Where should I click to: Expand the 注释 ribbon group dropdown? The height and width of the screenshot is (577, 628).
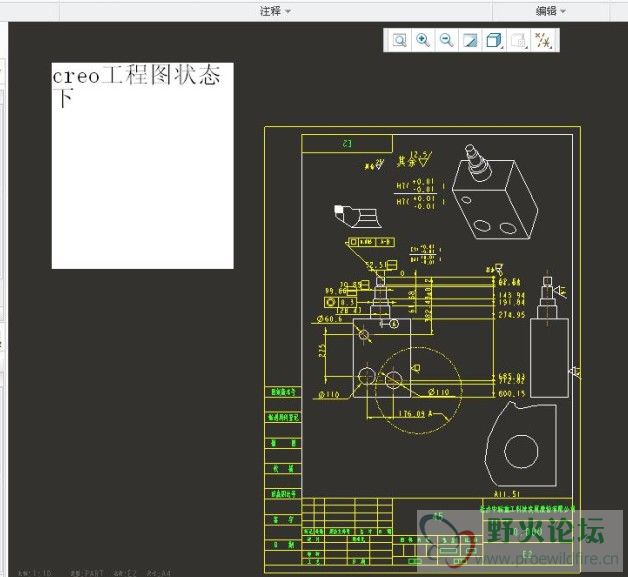275,11
